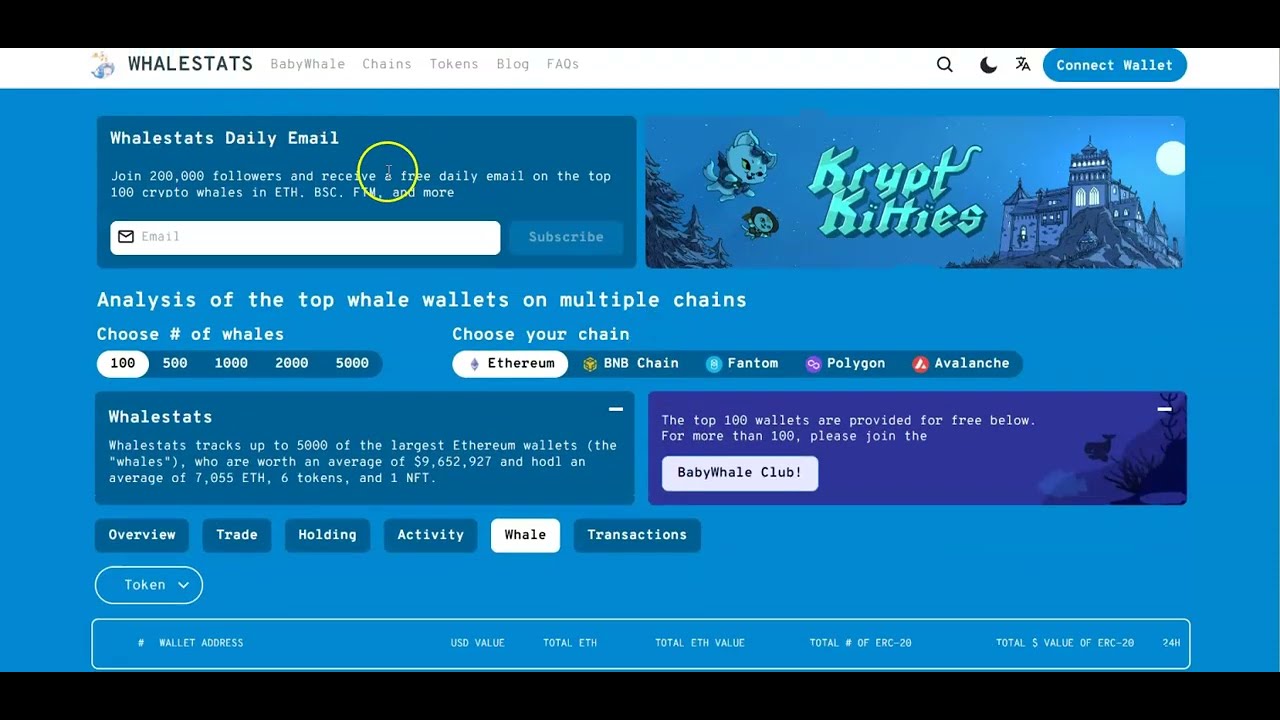Switch to the Overview tab
Viewport: 1280px width, 720px height.
(x=142, y=535)
